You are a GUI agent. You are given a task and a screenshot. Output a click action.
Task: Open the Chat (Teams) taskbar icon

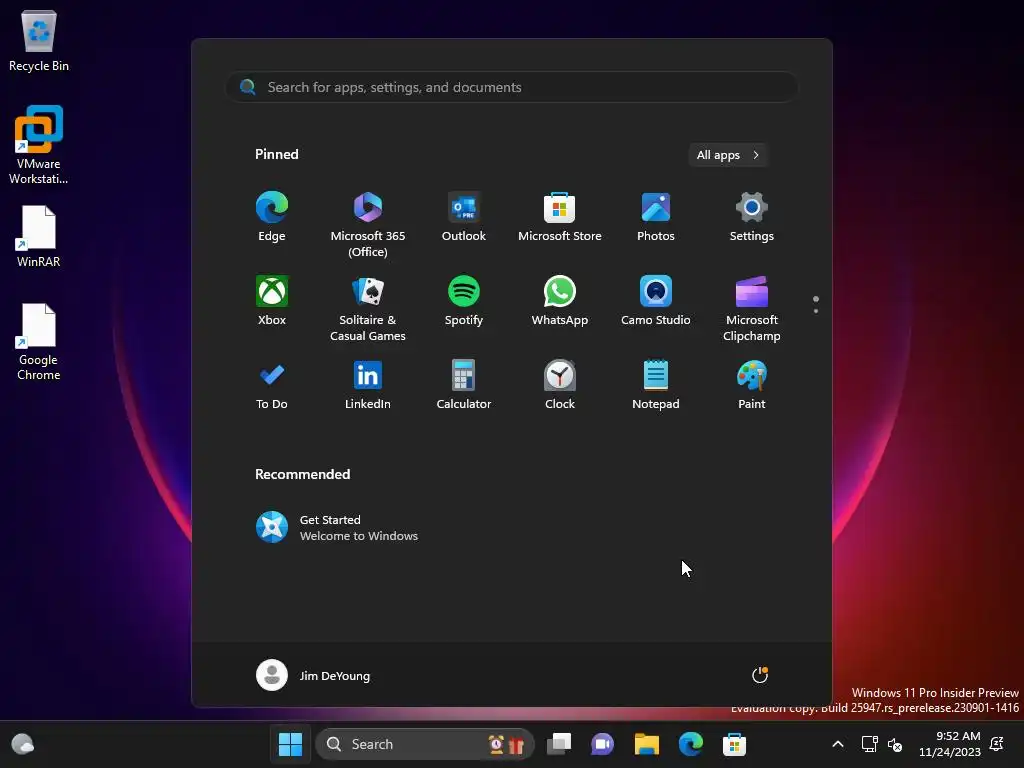602,744
